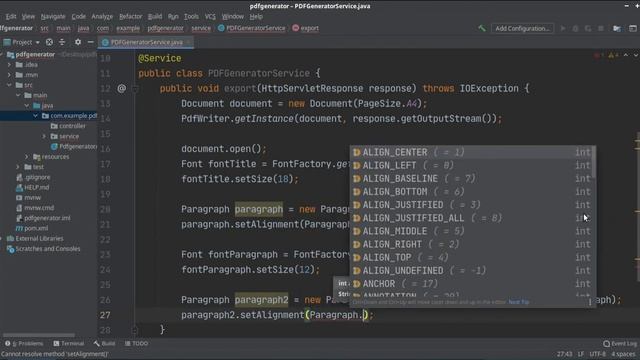This screenshot has height=360, width=640.
Task: Open the VCS menu
Action: pyautogui.click(x=210, y=17)
